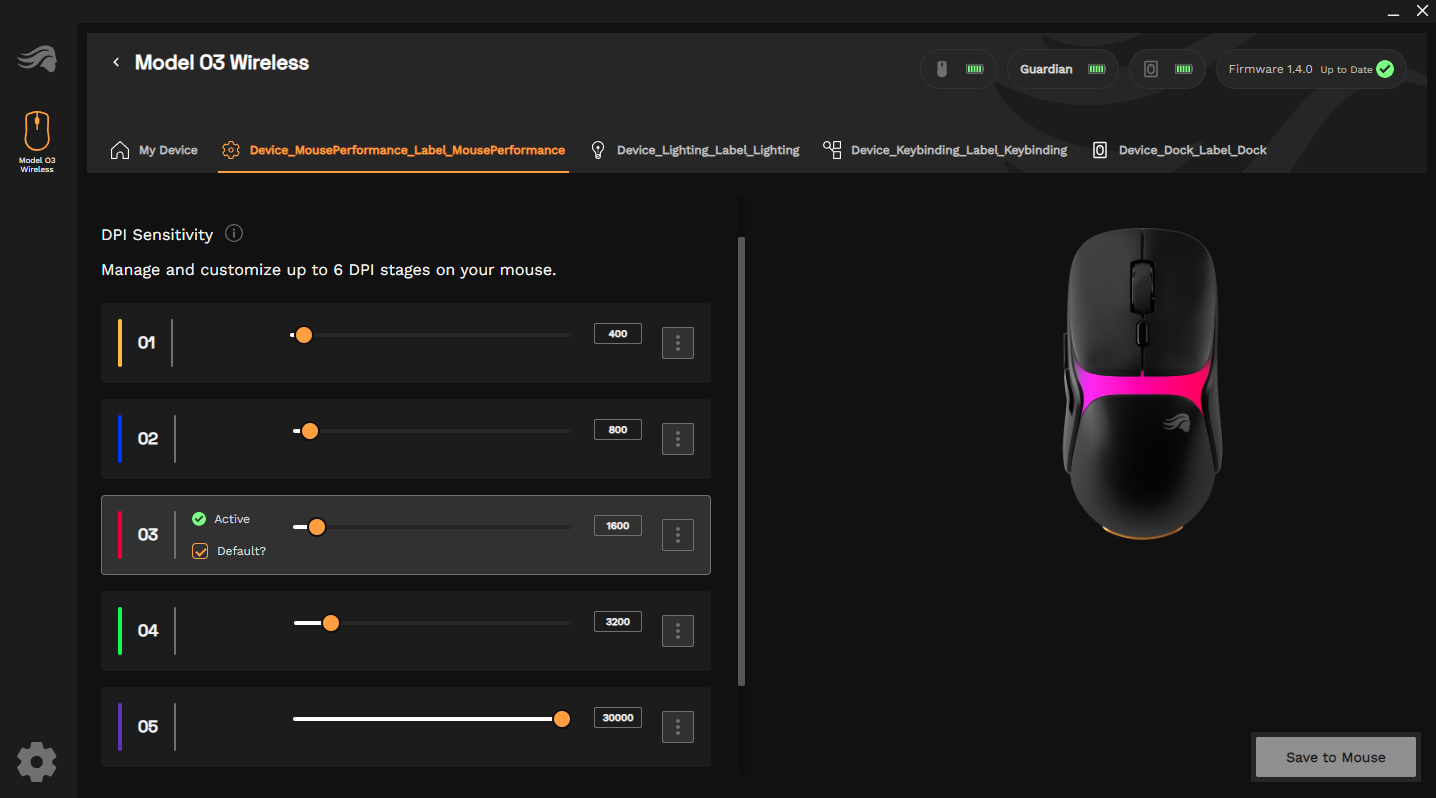1436x798 pixels.
Task: Open the settings gear in the sidebar
Action: pos(37,762)
